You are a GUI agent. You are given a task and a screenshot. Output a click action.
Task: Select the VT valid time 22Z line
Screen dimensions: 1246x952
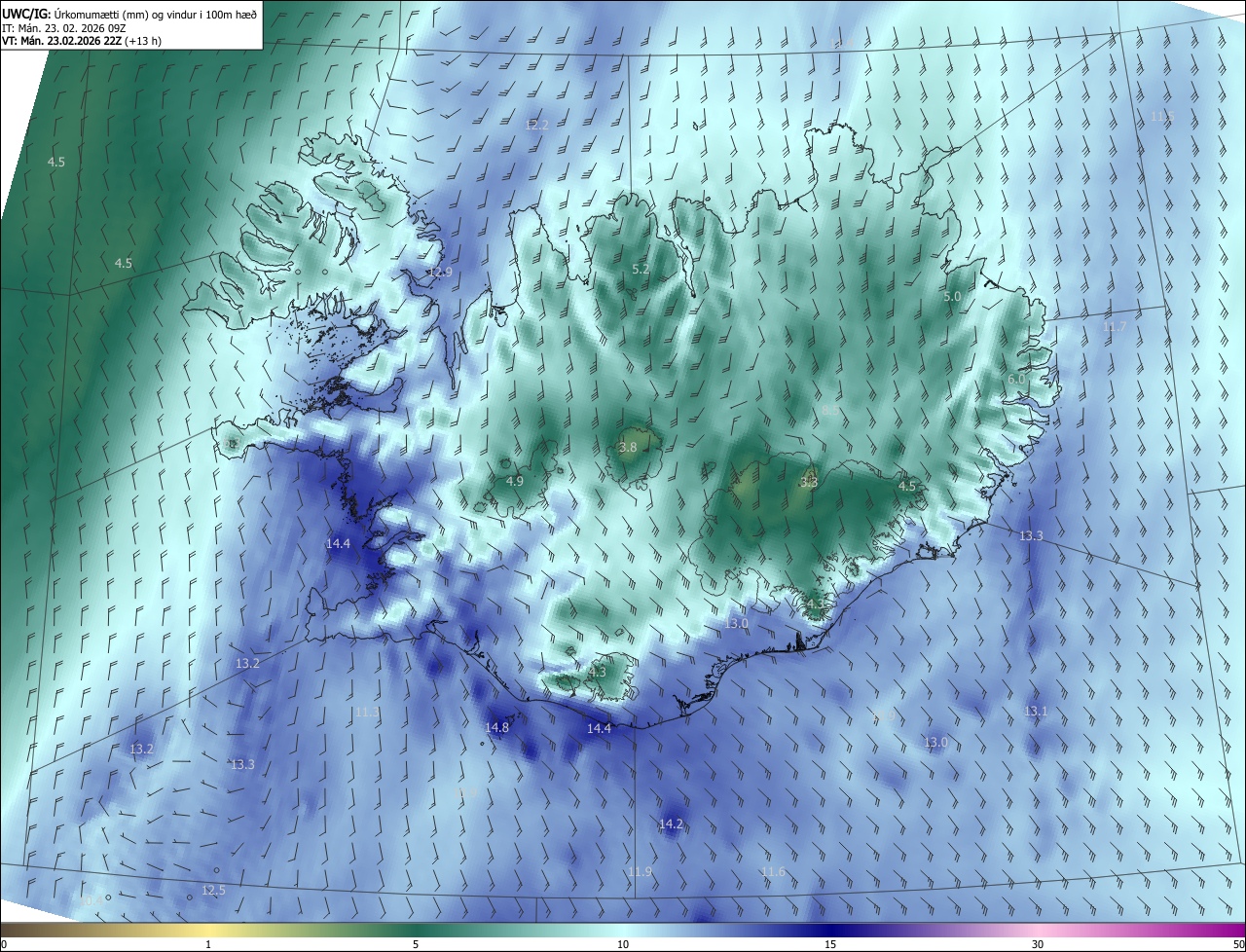(83, 42)
